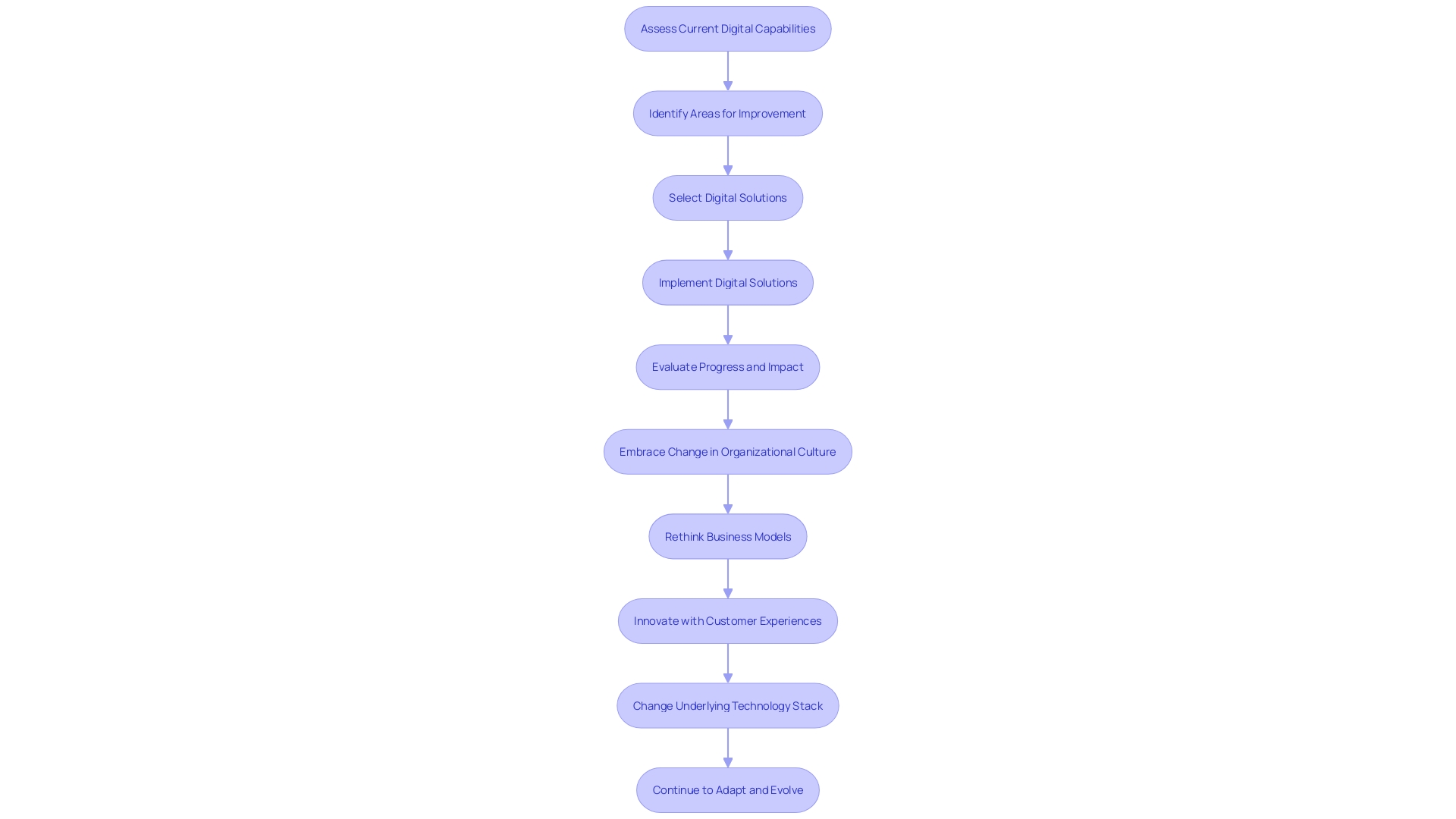Select the Implement Digital Solutions button

point(727,281)
